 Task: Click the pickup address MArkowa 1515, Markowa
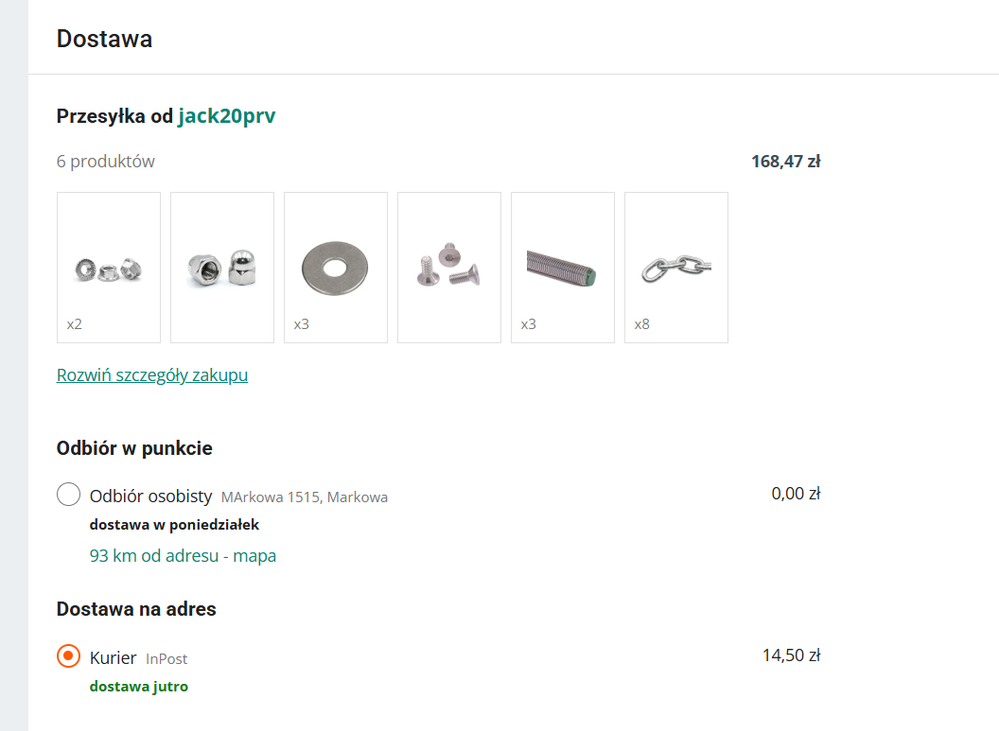pyautogui.click(x=304, y=497)
